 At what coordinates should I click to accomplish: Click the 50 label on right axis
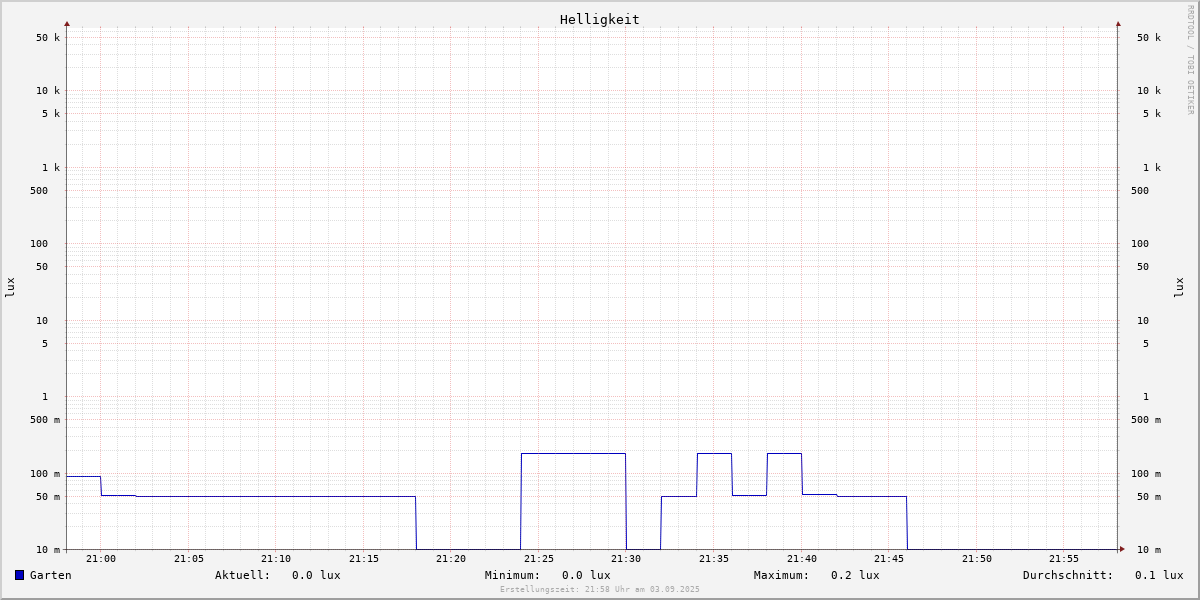(1143, 267)
